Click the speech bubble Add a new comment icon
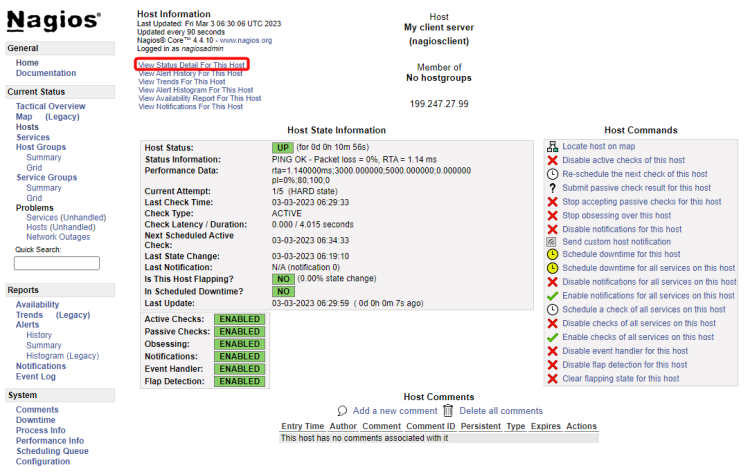This screenshot has height=472, width=750. 342,411
